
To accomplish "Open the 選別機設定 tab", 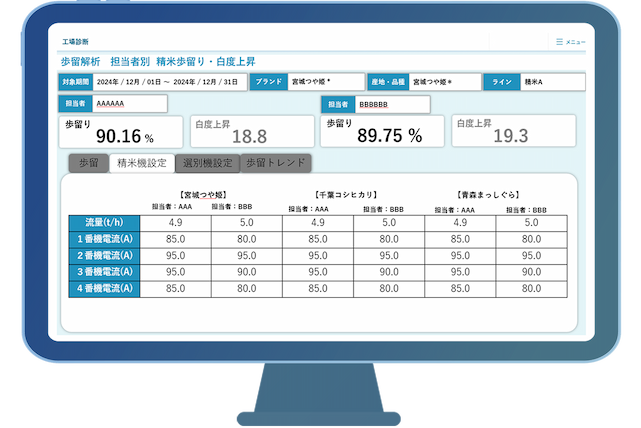I will pyautogui.click(x=208, y=163).
